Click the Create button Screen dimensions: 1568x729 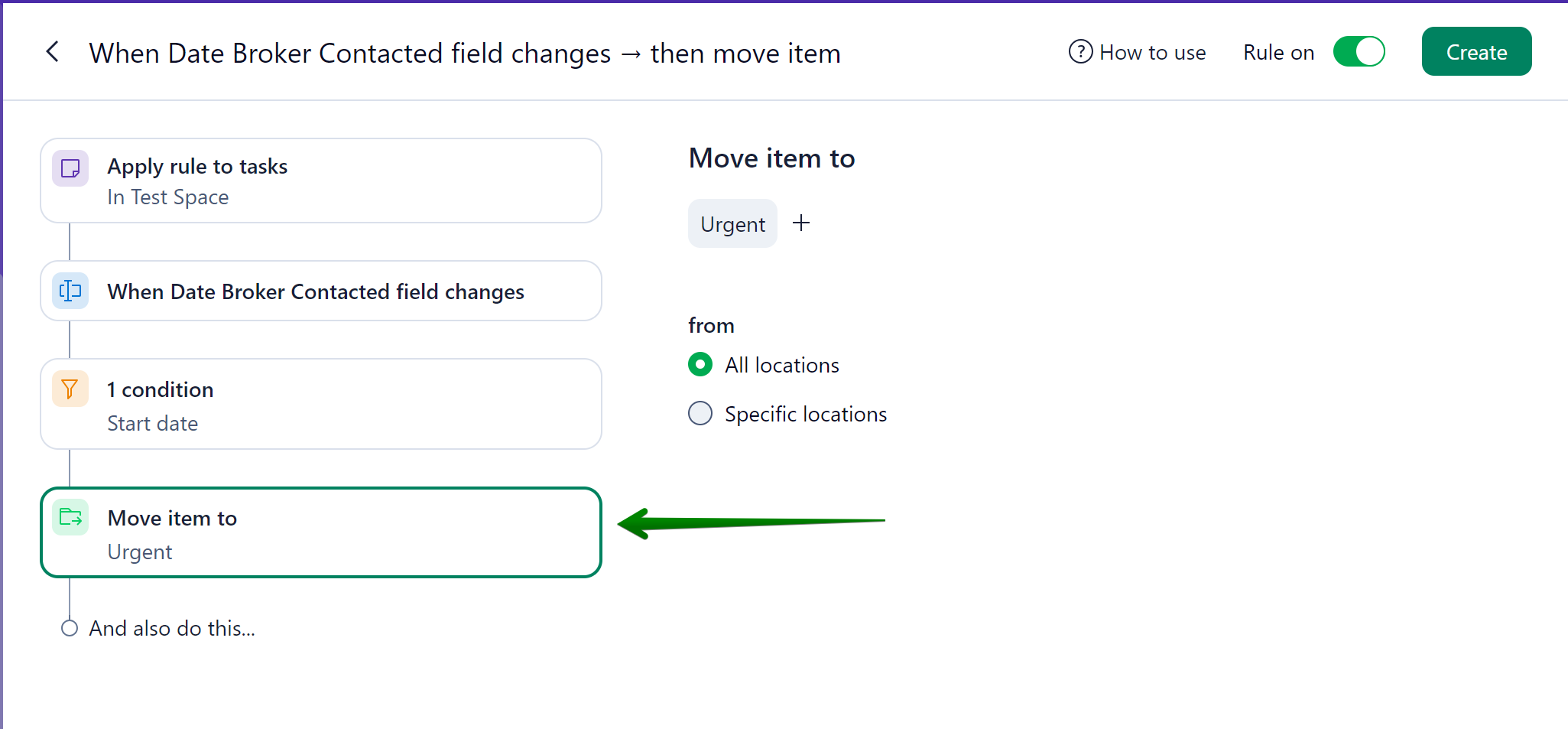coord(1475,52)
